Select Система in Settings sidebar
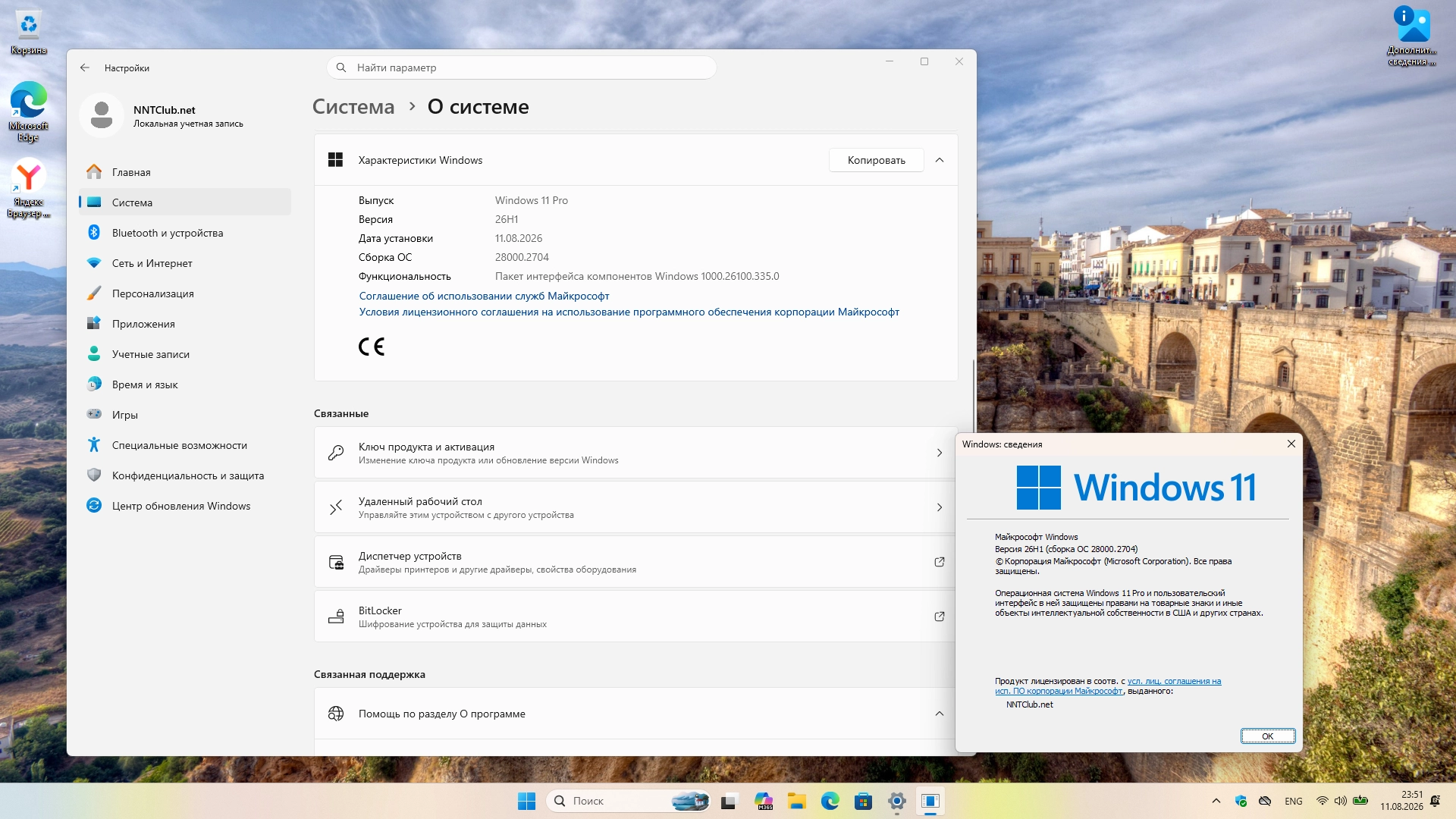 coord(184,202)
